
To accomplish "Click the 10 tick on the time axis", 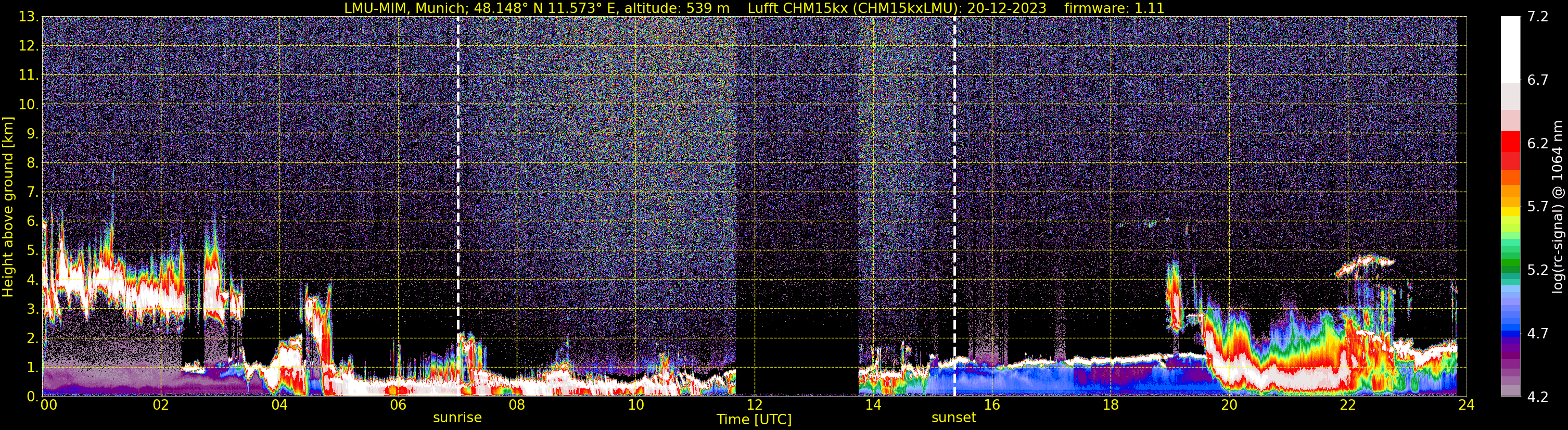I will tap(635, 405).
